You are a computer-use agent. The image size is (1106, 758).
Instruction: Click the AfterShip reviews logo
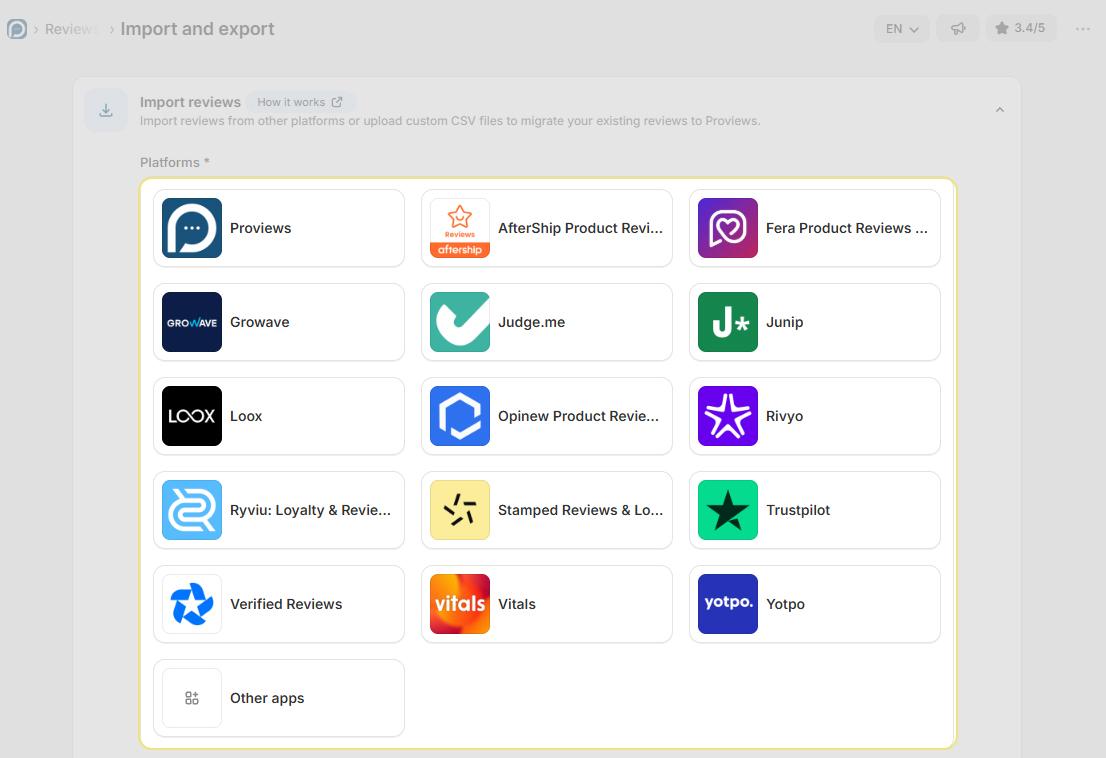click(x=460, y=228)
